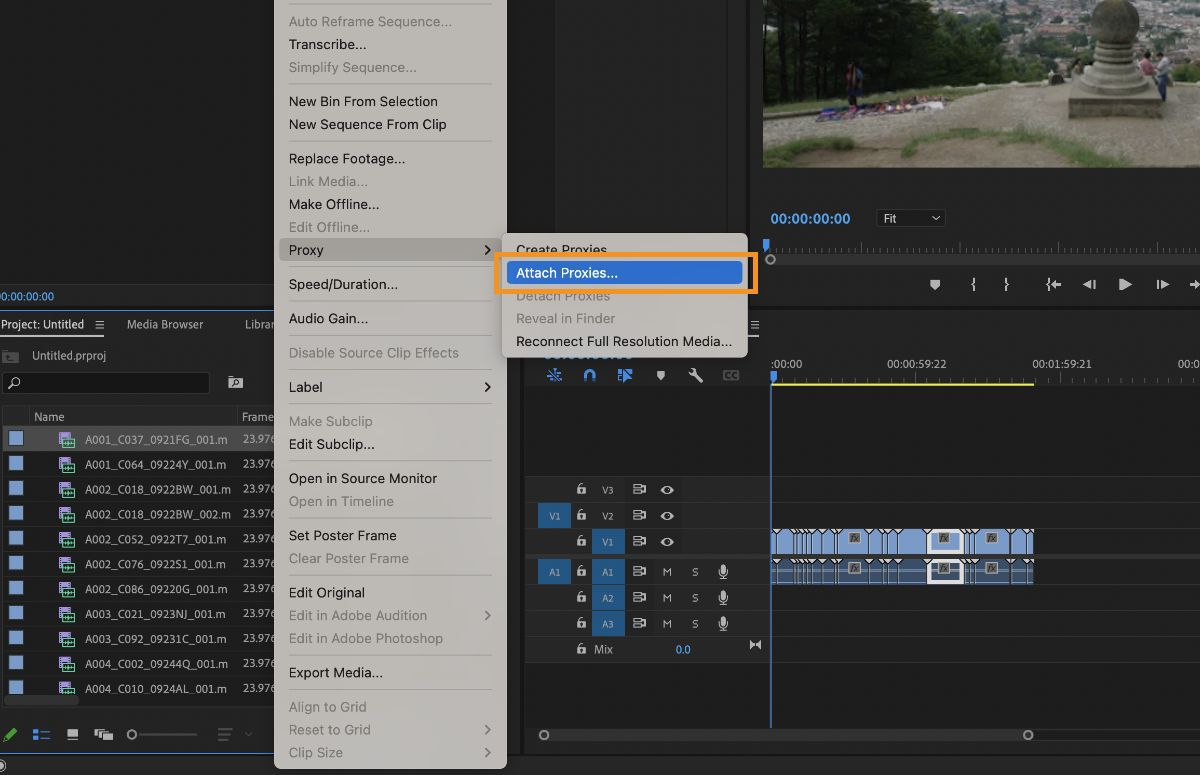Click the Voice-over record microphone on track A1
Image resolution: width=1200 pixels, height=775 pixels.
click(x=722, y=571)
